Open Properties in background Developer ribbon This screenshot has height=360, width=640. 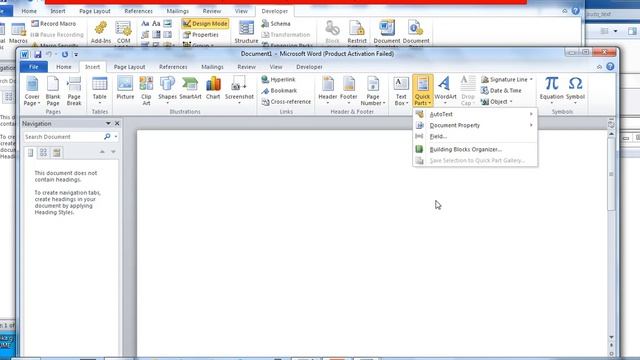point(201,35)
